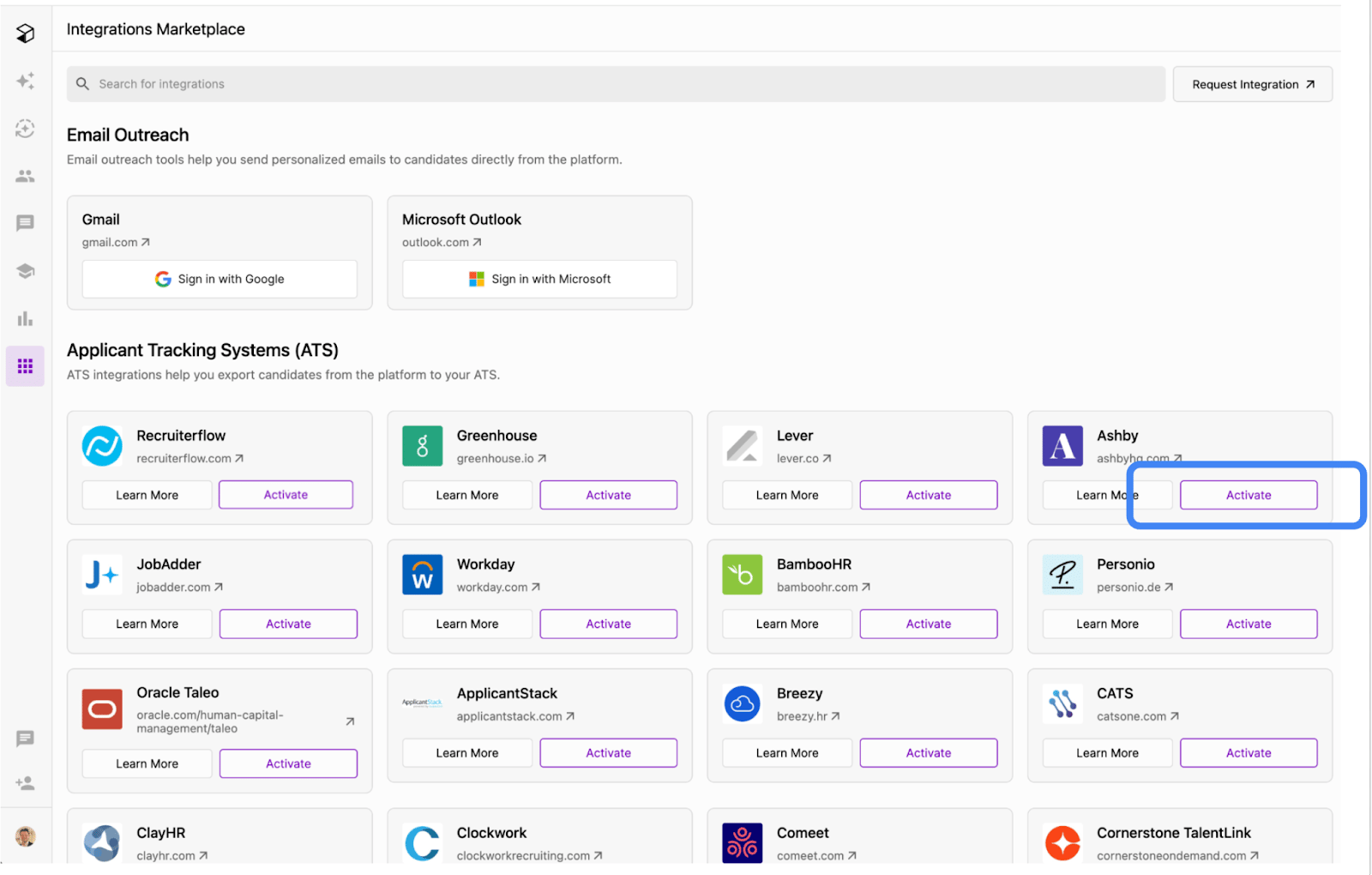This screenshot has width=1372, height=875.
Task: Activate the Greenhouse integration
Action: tap(609, 495)
